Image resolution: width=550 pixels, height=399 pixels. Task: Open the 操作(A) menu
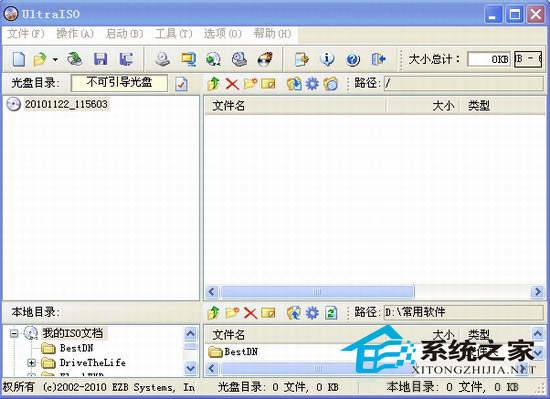pyautogui.click(x=75, y=34)
